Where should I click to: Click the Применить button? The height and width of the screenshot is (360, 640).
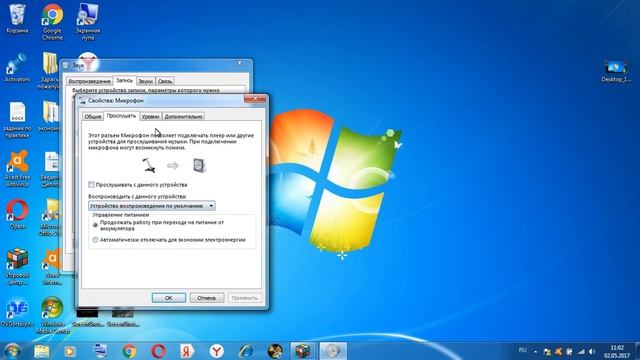click(x=244, y=298)
